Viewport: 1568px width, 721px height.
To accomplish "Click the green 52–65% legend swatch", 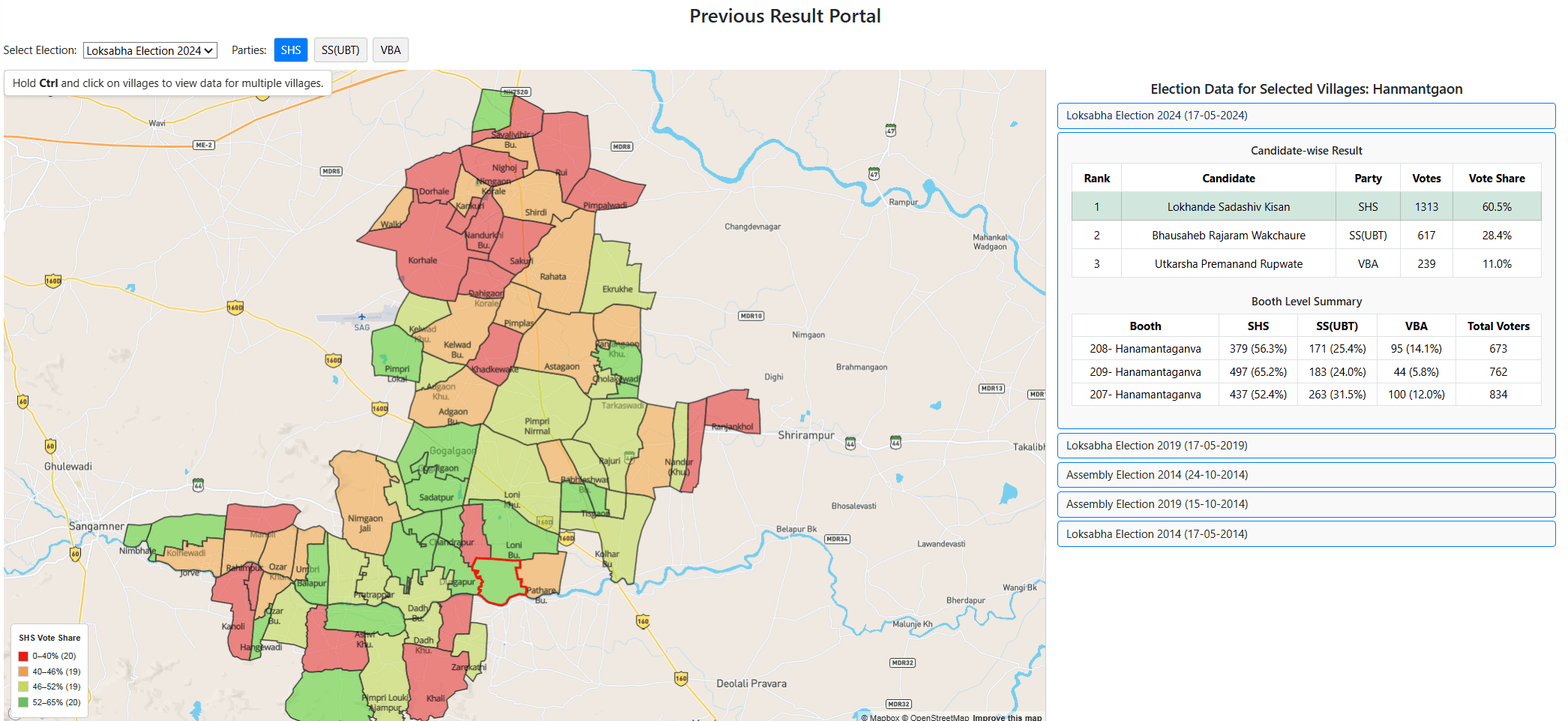I will point(22,702).
